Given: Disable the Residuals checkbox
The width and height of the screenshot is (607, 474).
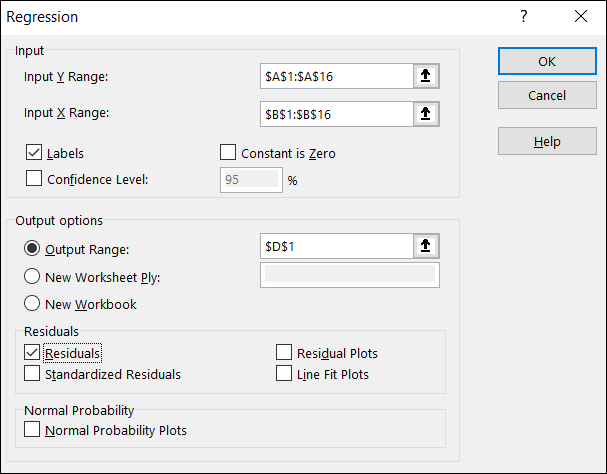Looking at the screenshot, I should [34, 352].
